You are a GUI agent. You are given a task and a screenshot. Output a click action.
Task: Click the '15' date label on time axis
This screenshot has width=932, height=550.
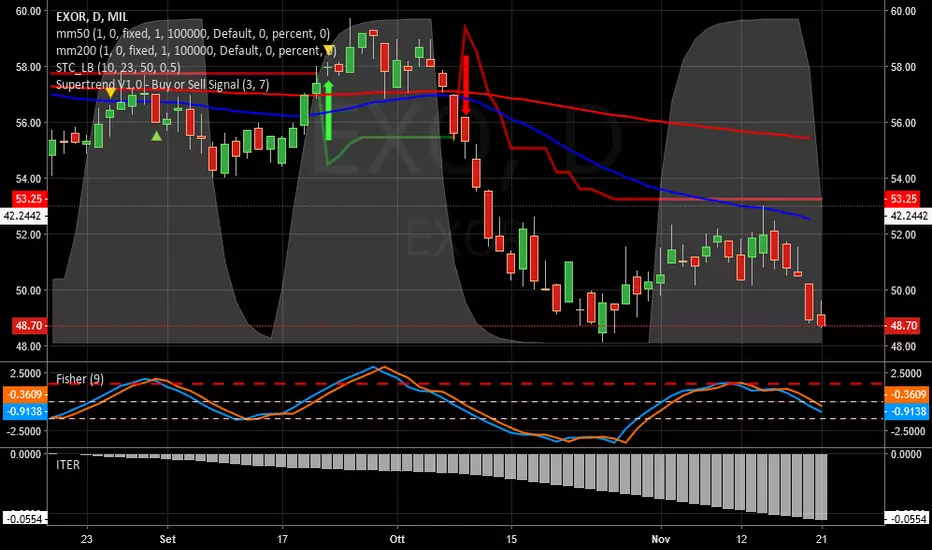(x=511, y=539)
